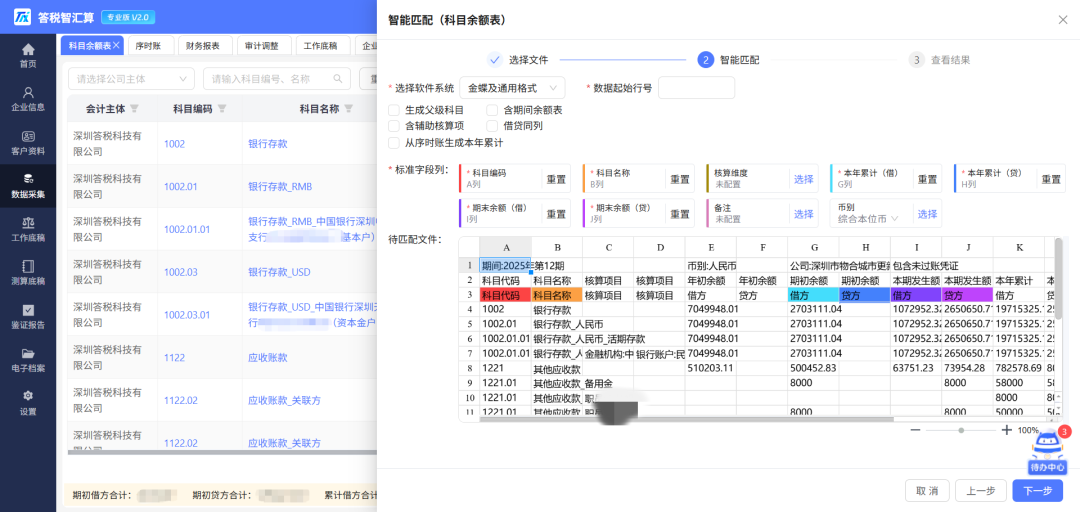
Task: Open account code 1122 link
Action: [174, 358]
